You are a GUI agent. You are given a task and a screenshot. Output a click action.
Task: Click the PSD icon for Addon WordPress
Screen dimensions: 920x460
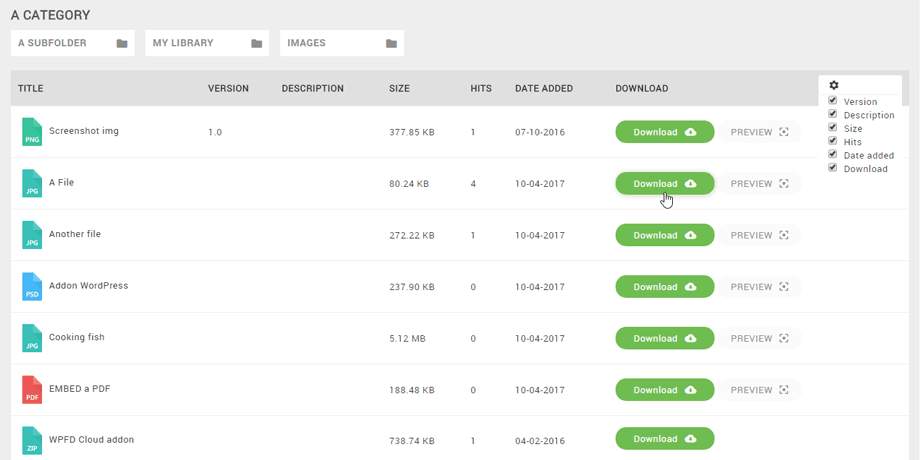(32, 287)
